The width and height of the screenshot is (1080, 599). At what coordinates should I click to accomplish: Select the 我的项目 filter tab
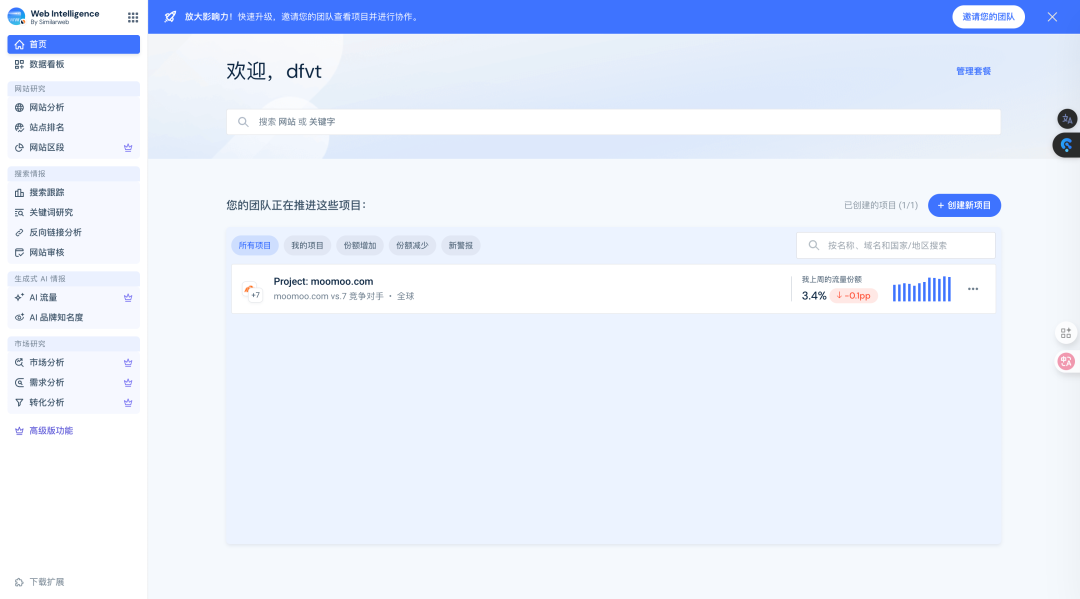click(x=307, y=245)
